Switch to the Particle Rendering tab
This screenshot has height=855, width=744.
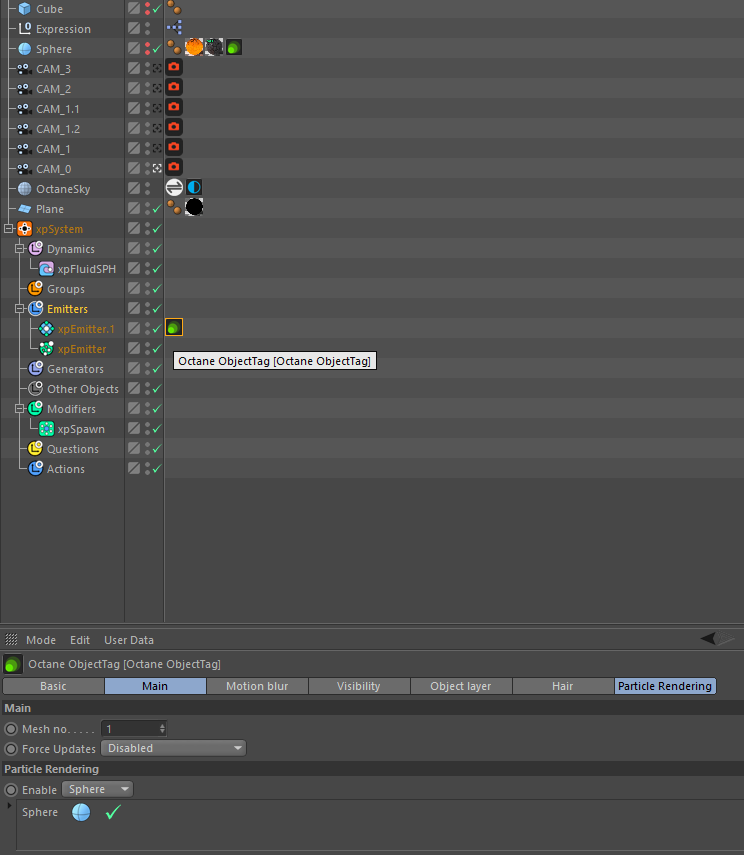click(665, 686)
